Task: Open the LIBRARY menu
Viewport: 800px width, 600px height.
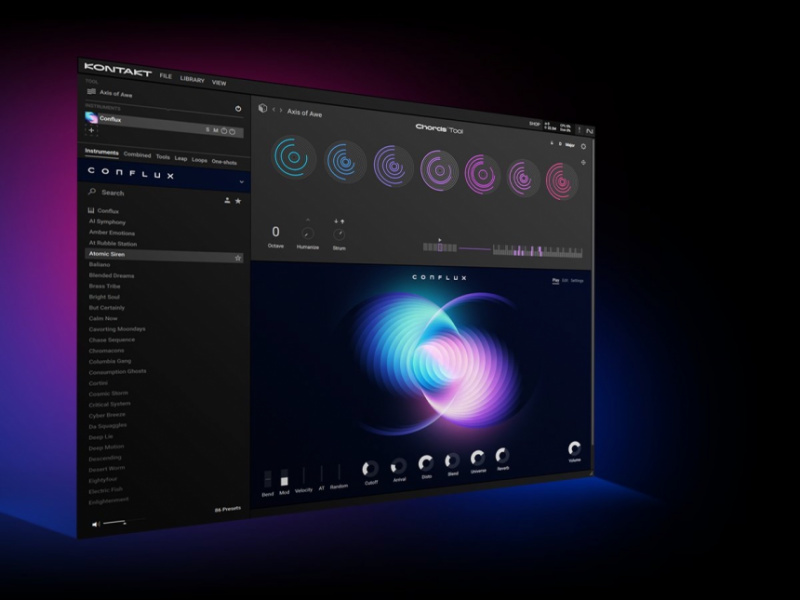Action: (192, 78)
